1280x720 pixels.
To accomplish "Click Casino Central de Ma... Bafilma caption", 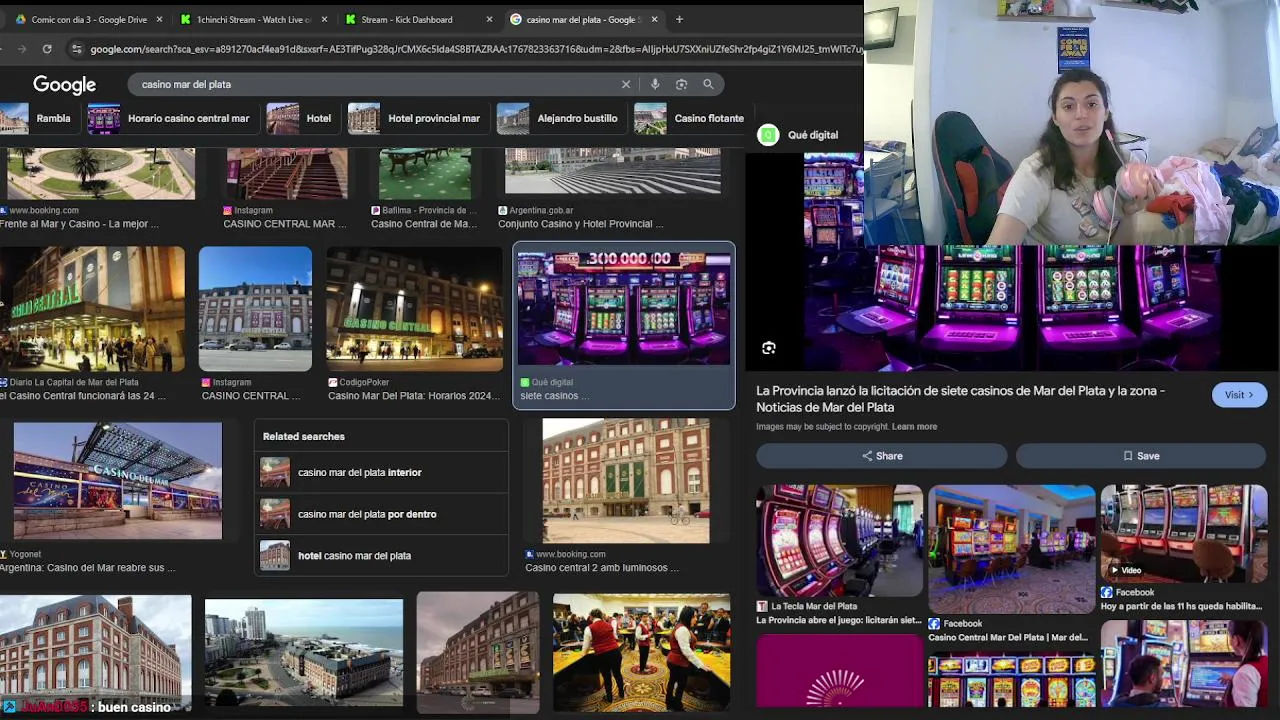I will pos(424,224).
